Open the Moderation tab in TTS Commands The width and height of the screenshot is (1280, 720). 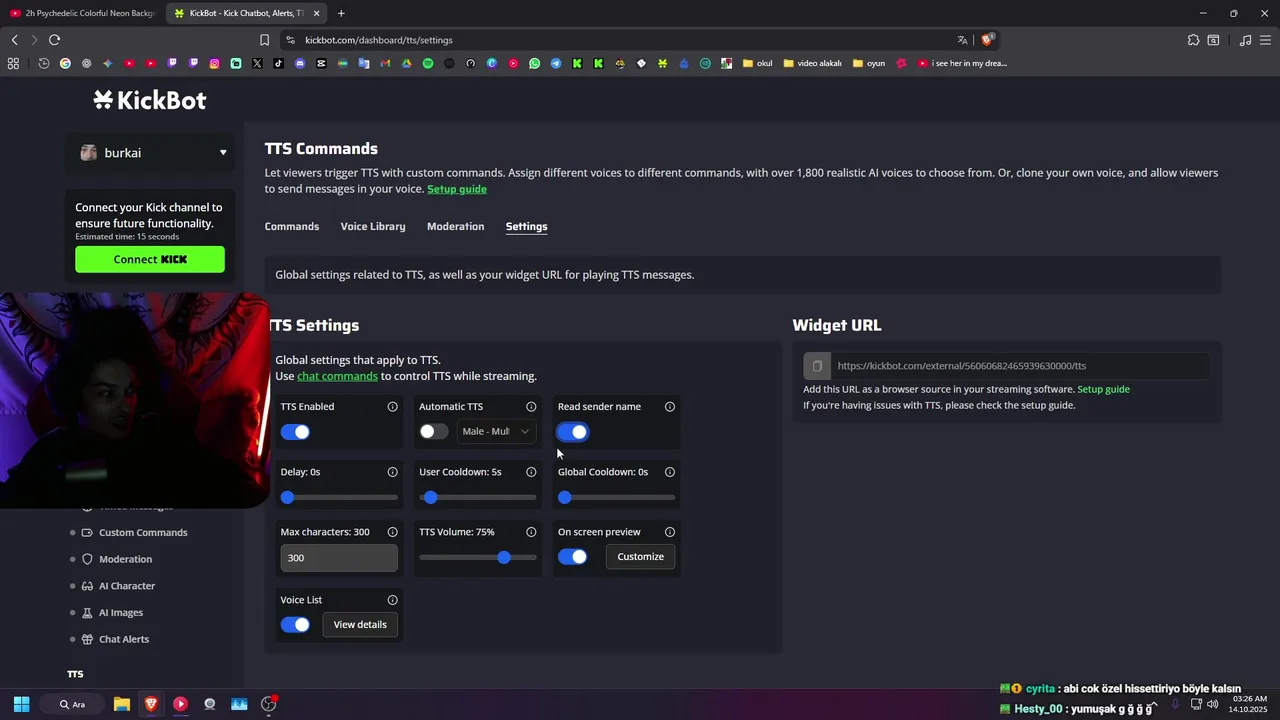[455, 227]
